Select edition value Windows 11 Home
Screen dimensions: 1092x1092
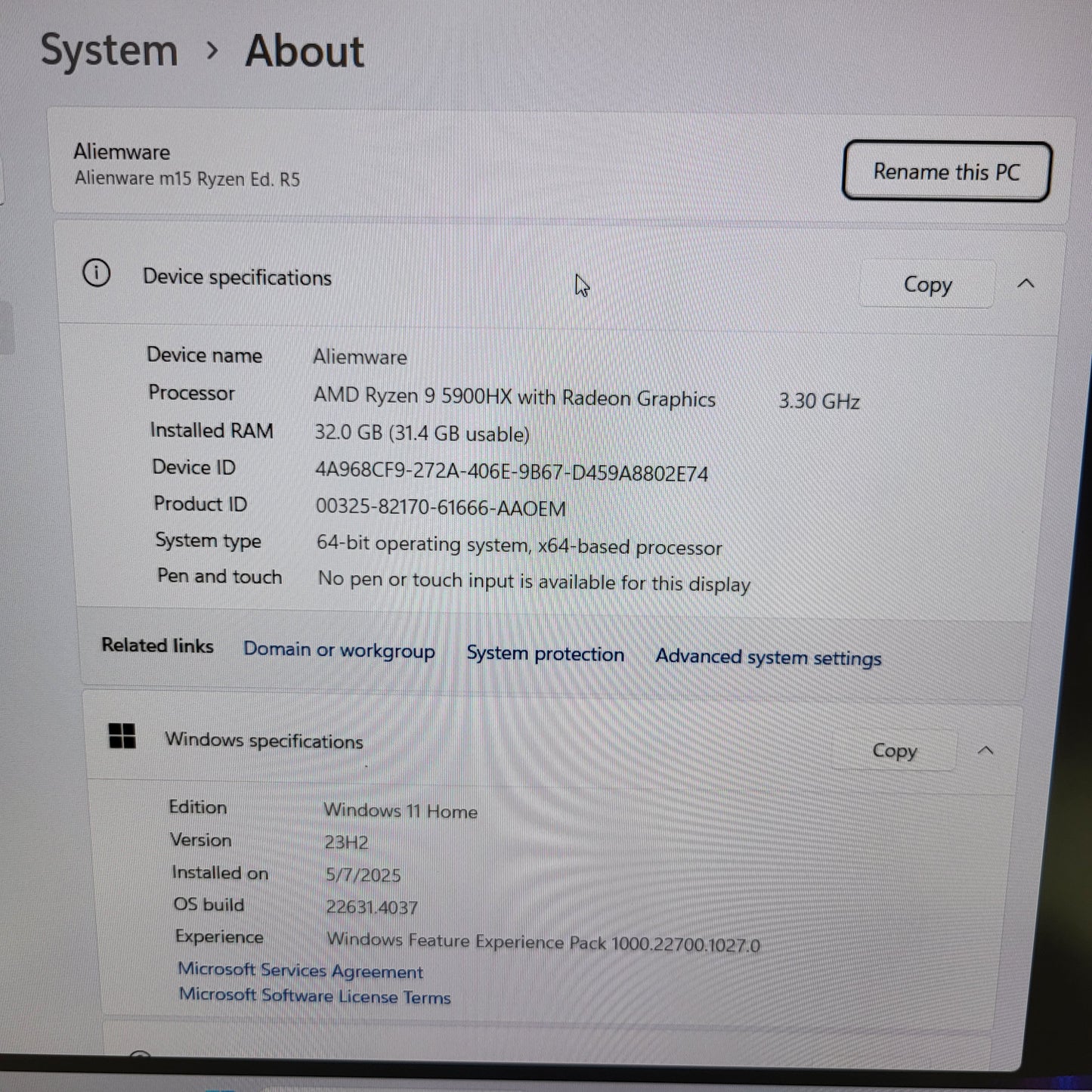(401, 811)
